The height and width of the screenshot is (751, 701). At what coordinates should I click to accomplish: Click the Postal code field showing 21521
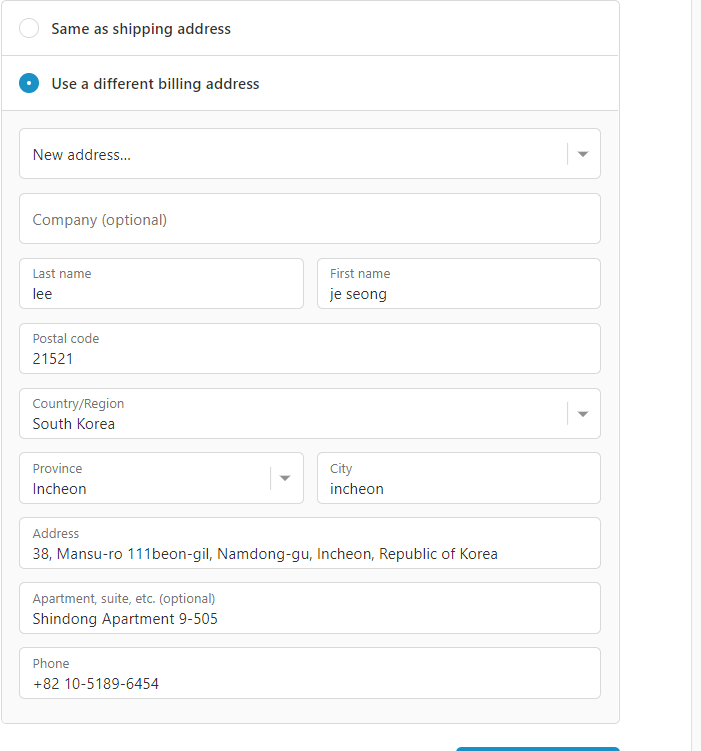(310, 349)
